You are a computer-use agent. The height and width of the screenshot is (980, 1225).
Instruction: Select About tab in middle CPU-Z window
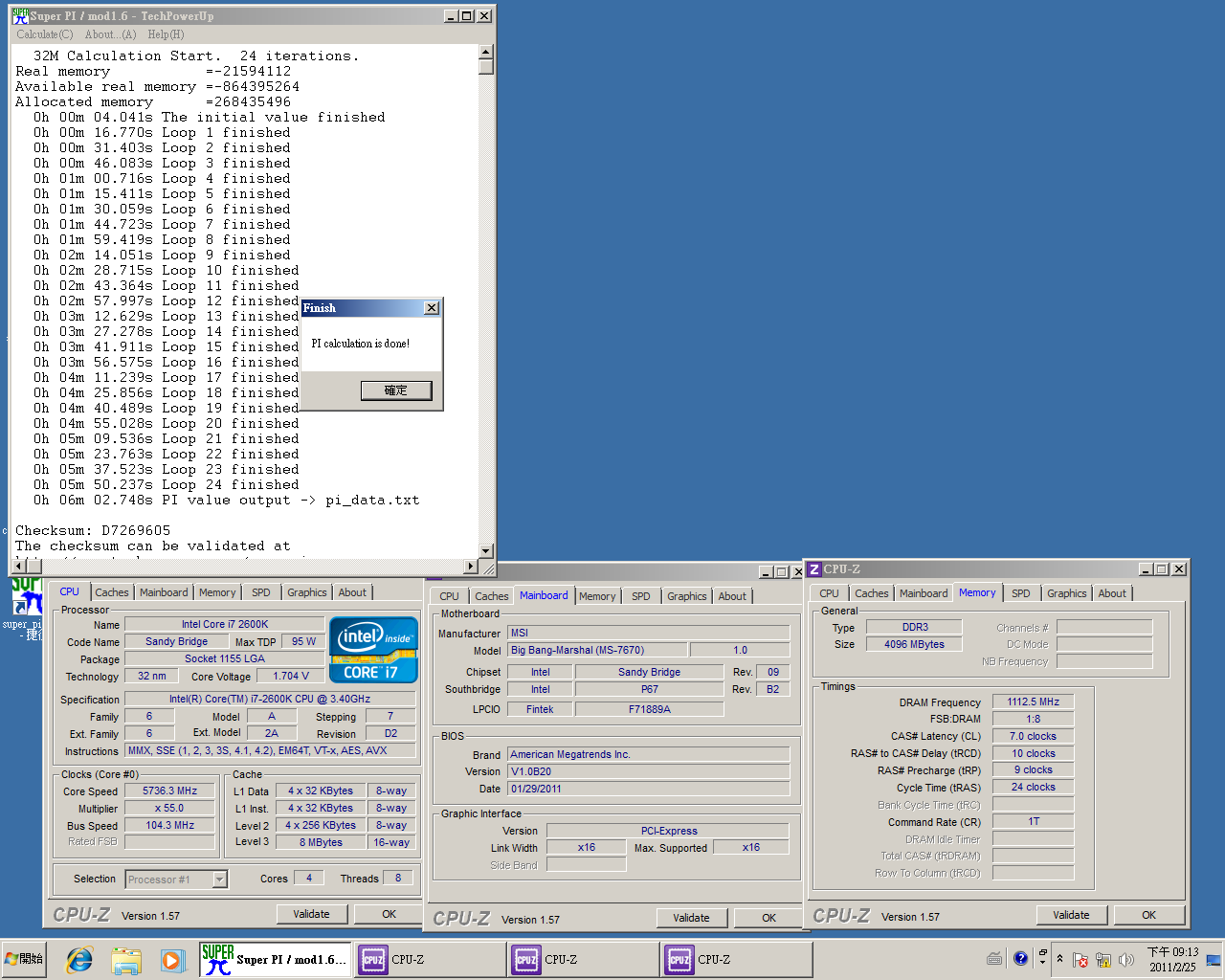coord(732,596)
